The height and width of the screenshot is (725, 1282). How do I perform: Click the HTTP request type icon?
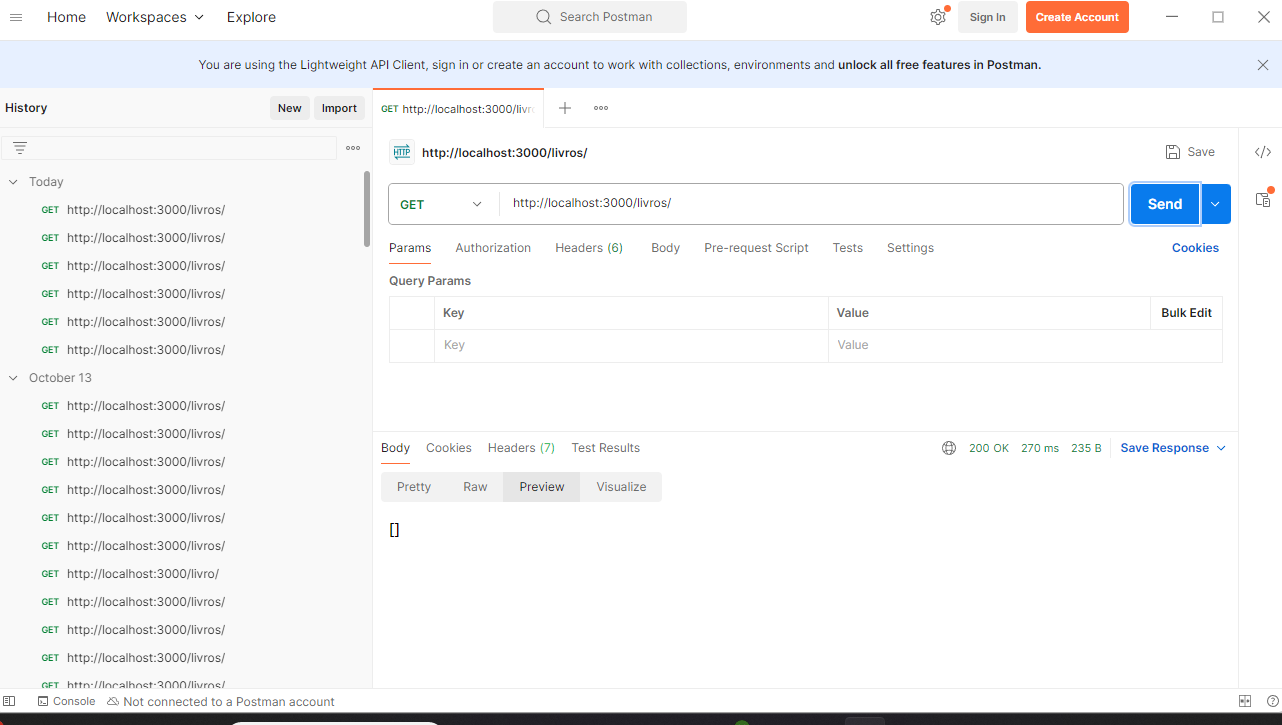pos(402,152)
